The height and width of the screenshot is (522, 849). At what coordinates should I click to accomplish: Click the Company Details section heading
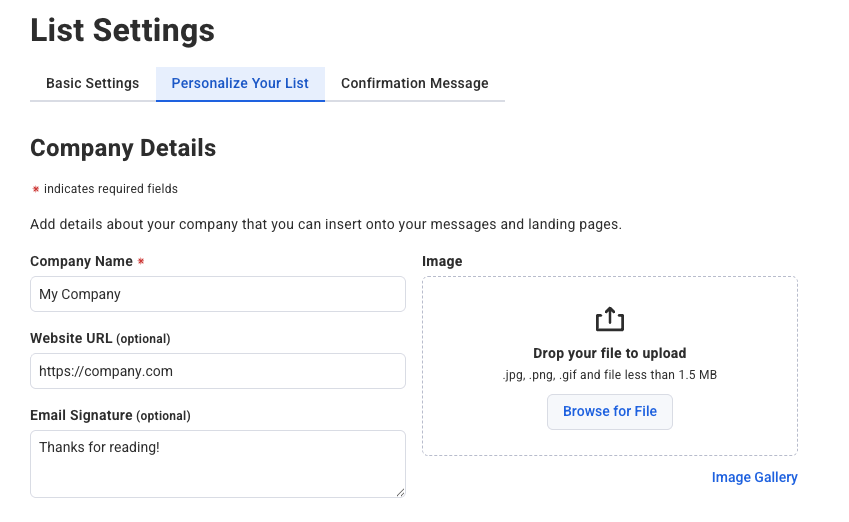(123, 148)
